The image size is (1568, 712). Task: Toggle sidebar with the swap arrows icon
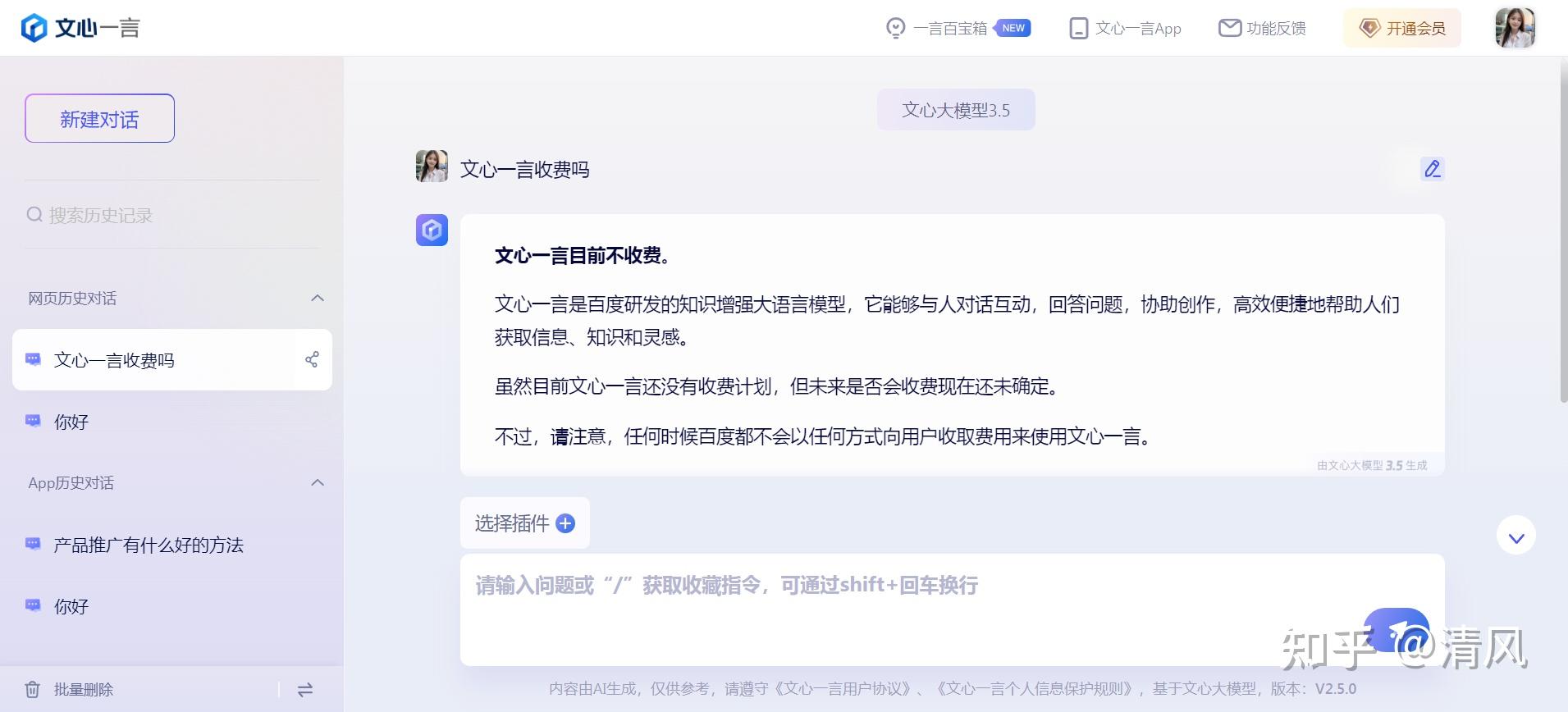coord(305,690)
